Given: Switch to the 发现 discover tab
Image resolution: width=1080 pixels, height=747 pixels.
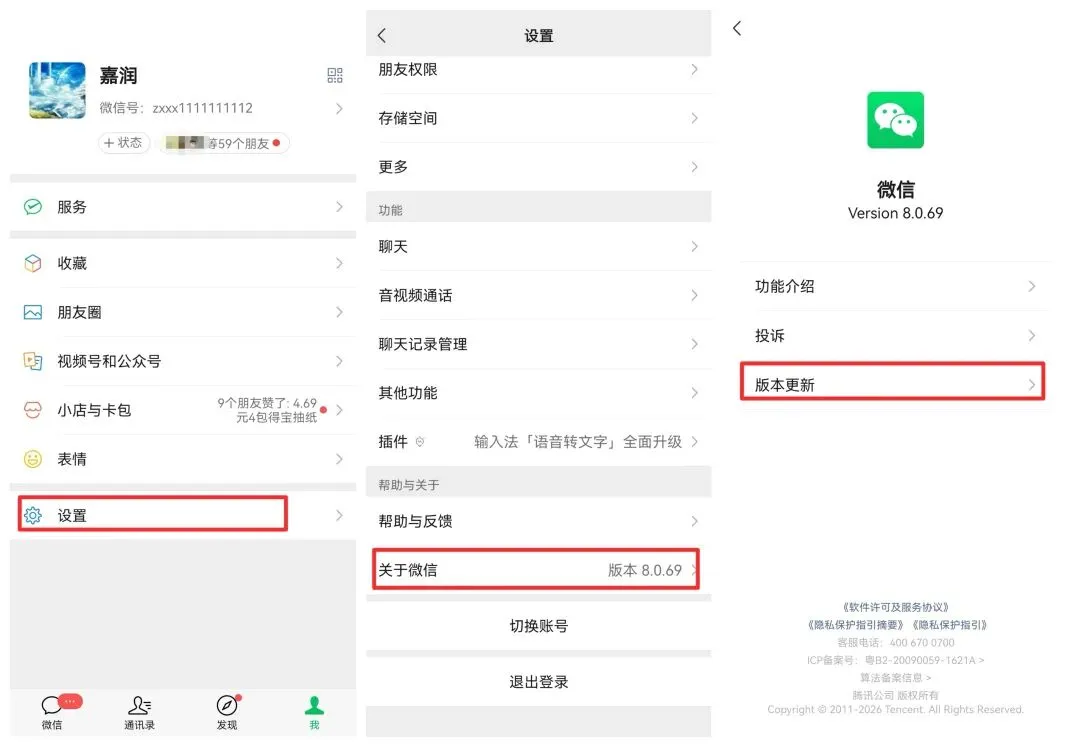Looking at the screenshot, I should point(227,713).
